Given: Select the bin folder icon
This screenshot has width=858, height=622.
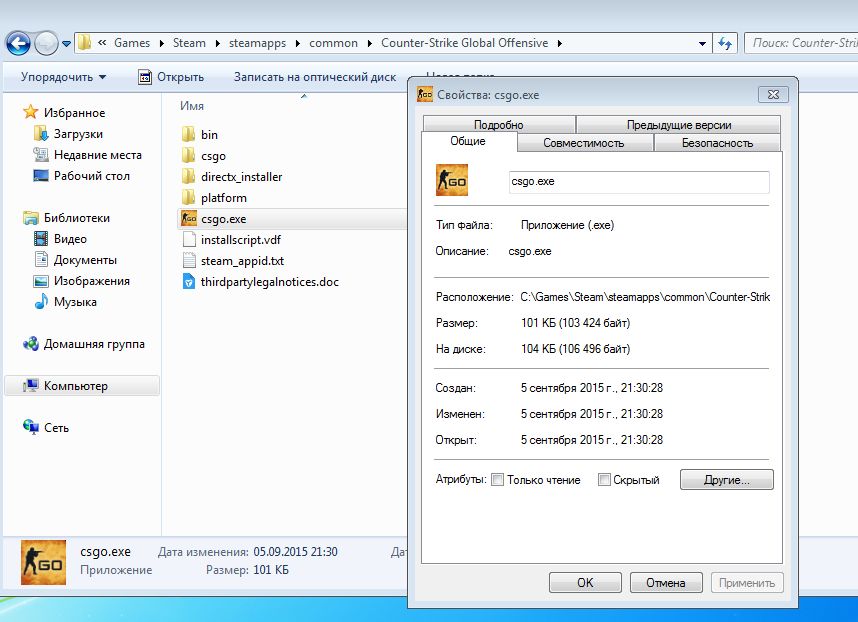Looking at the screenshot, I should click(x=188, y=134).
